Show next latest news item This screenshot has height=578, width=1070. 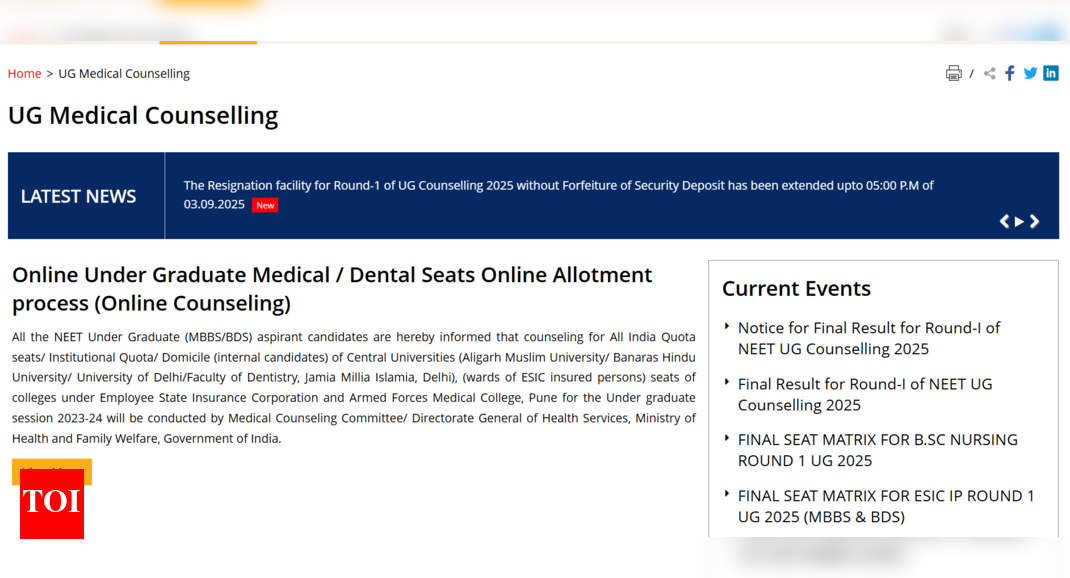(1035, 222)
